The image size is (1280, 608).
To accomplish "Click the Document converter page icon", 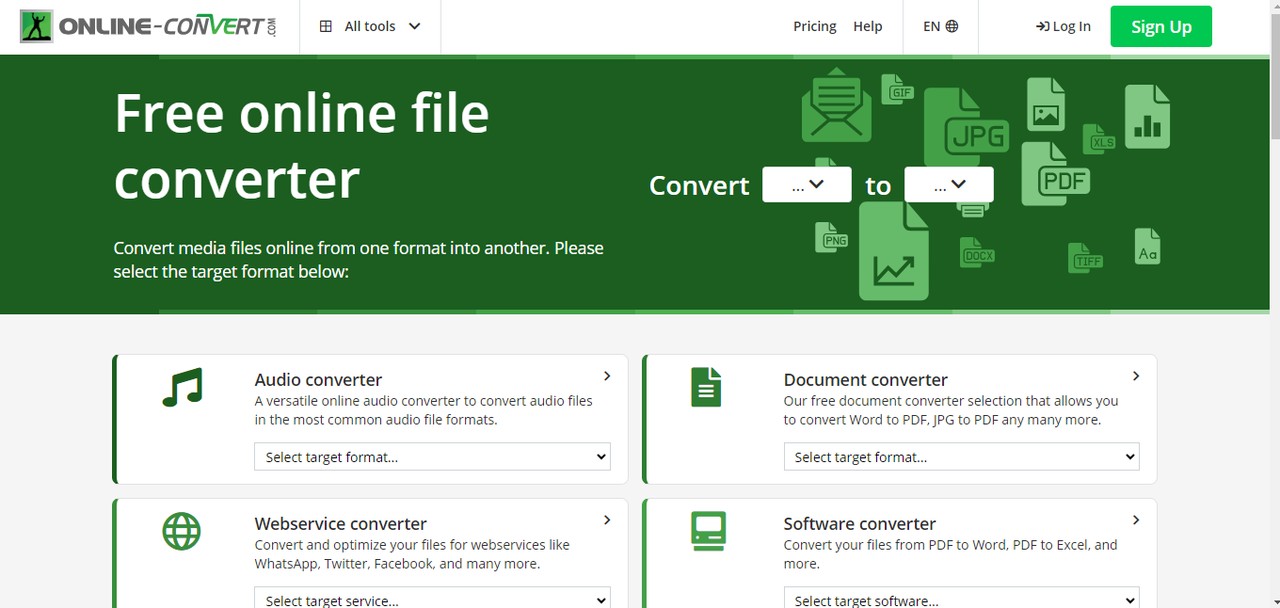I will 706,387.
